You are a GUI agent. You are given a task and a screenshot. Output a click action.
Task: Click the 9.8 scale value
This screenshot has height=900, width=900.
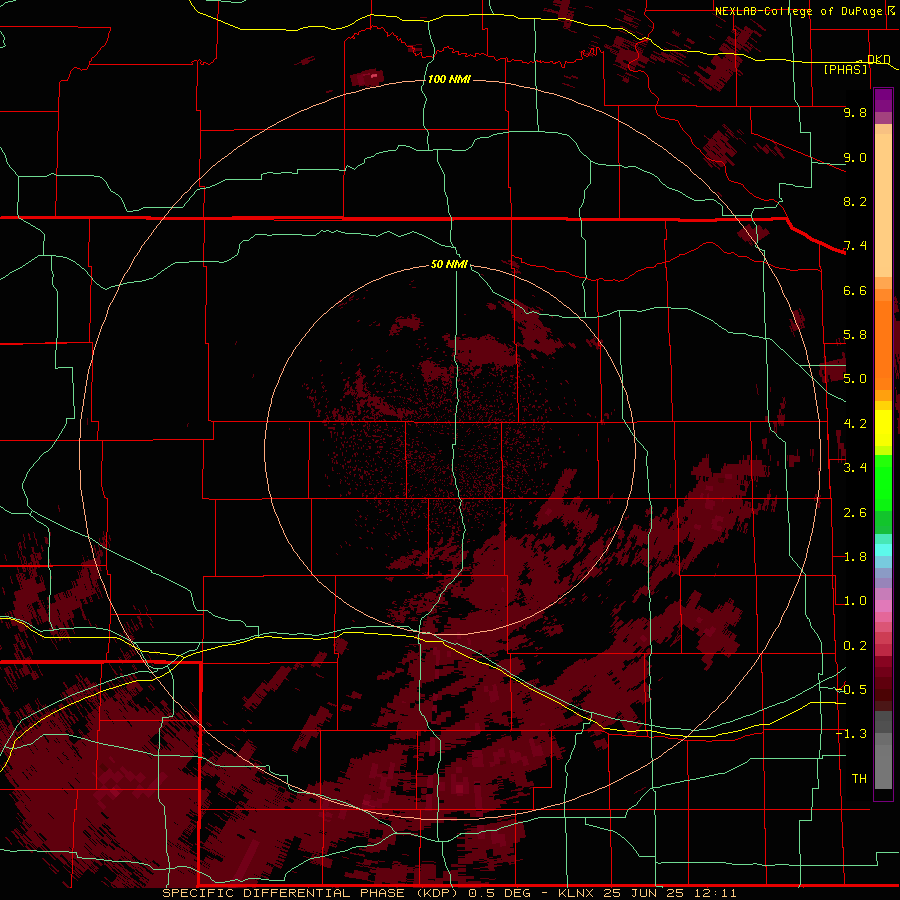(855, 112)
